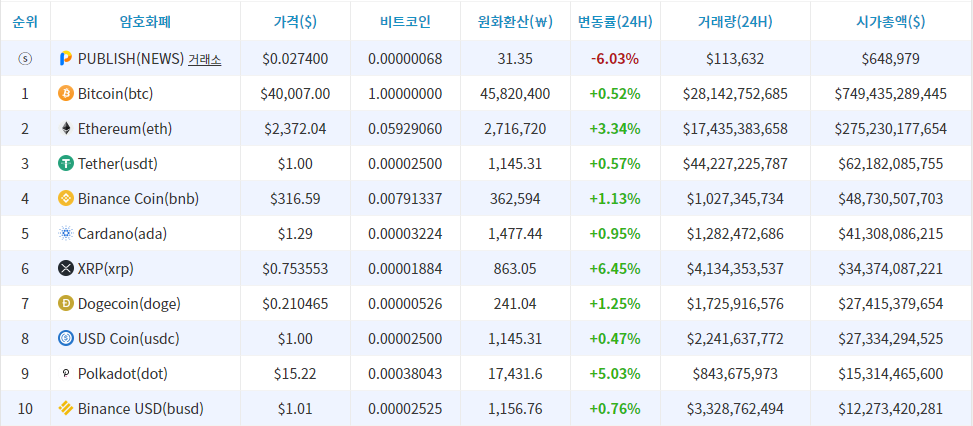The height and width of the screenshot is (426, 973).
Task: Click the Tether green logo icon
Action: (65, 164)
